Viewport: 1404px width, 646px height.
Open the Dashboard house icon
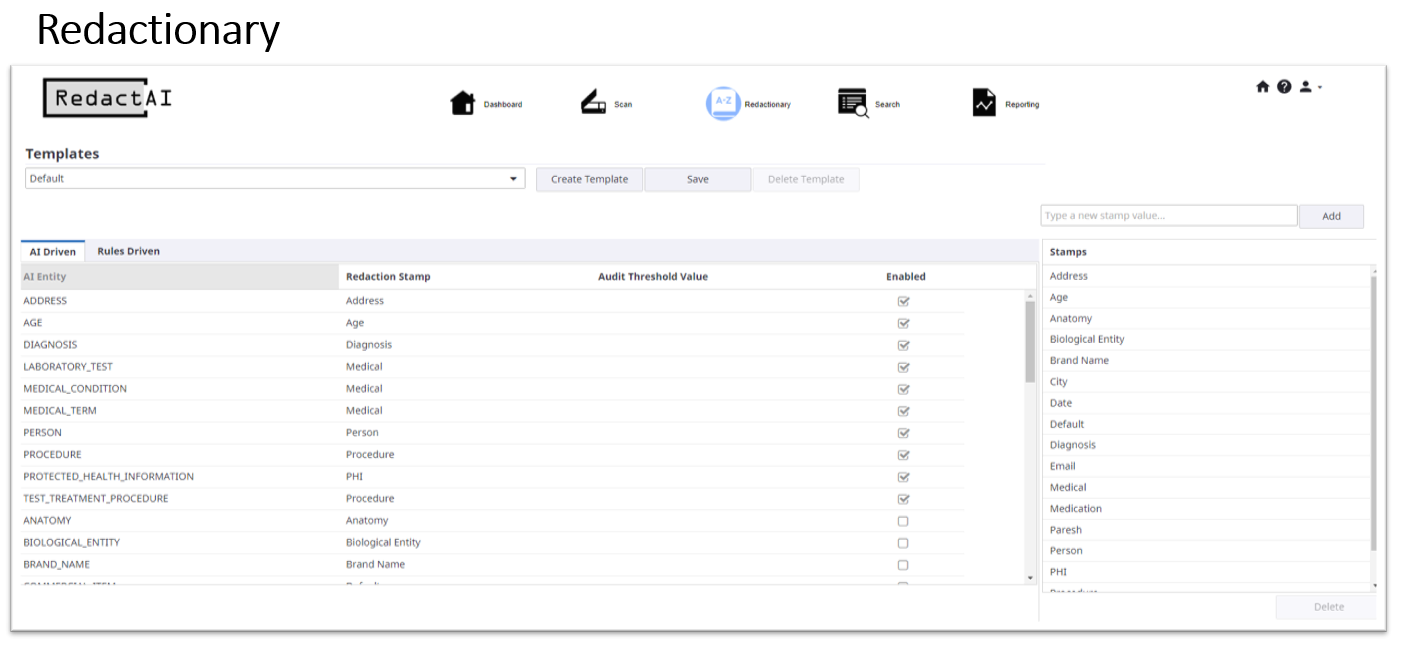tap(462, 103)
